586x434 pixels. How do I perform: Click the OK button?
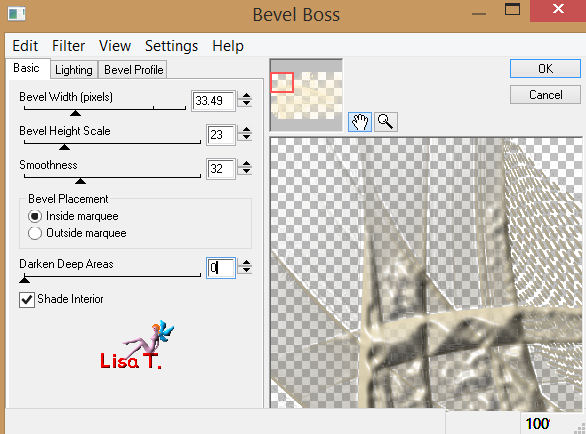545,69
